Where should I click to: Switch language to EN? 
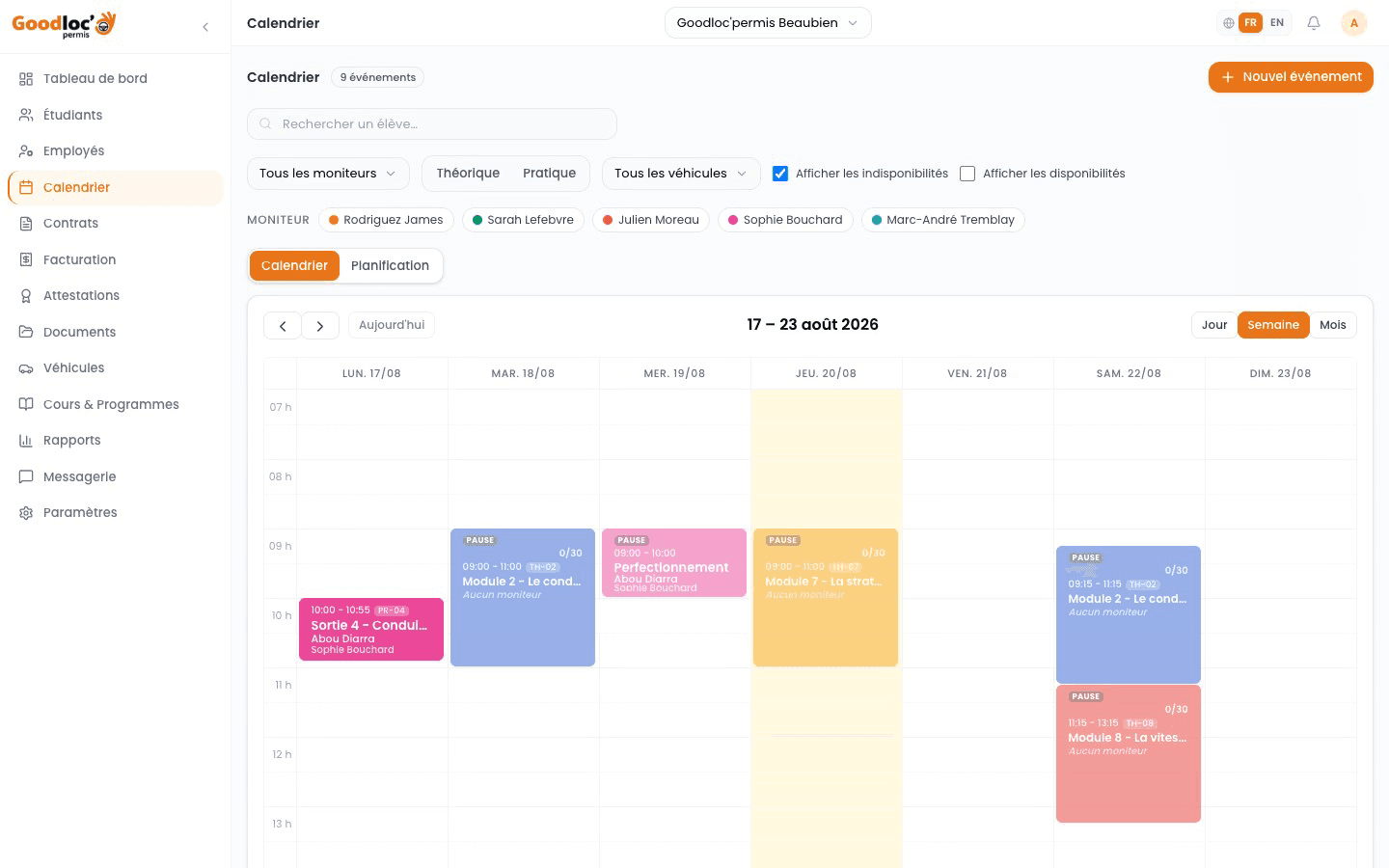[1277, 23]
